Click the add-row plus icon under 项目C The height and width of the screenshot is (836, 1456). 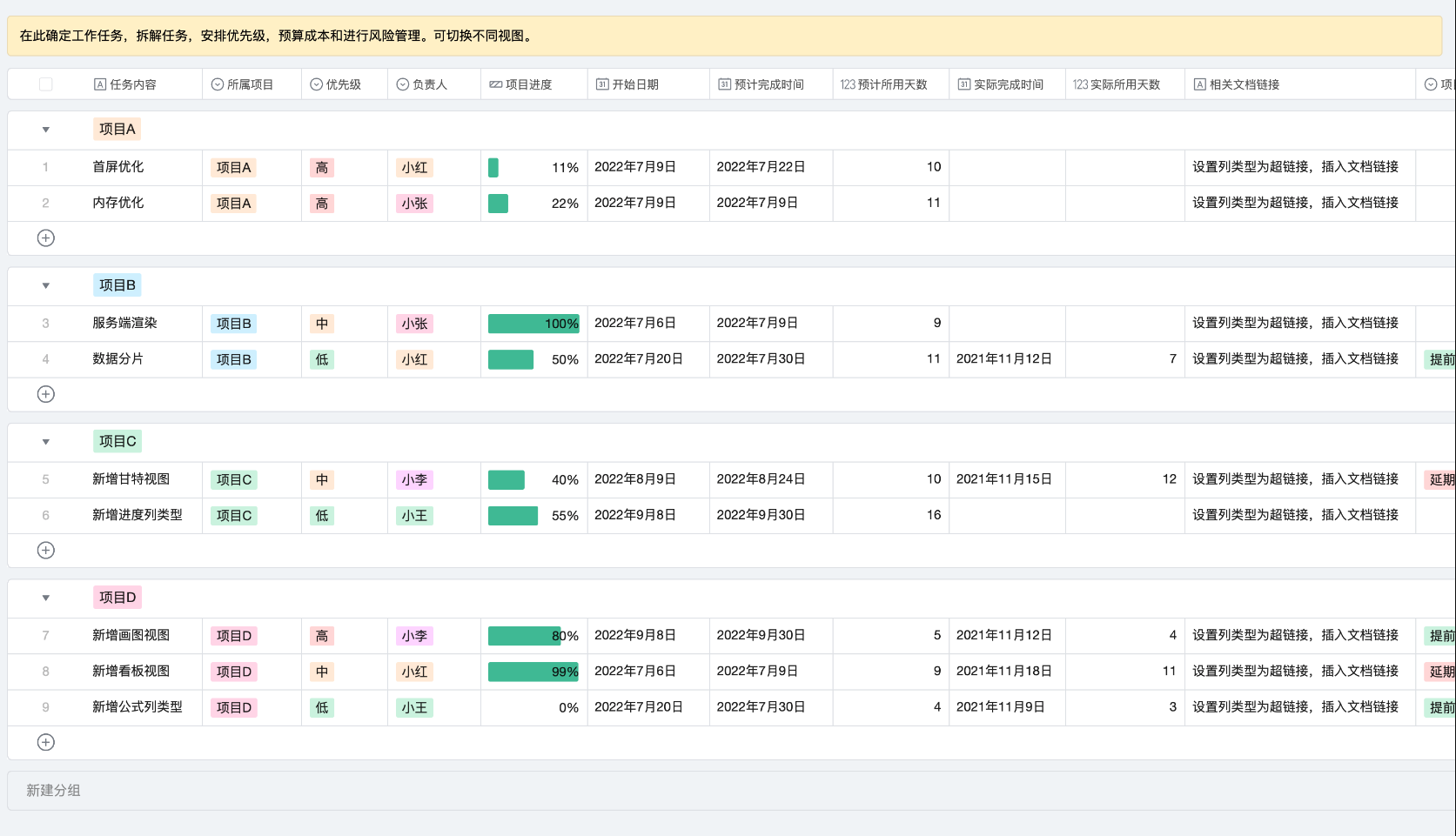46,551
